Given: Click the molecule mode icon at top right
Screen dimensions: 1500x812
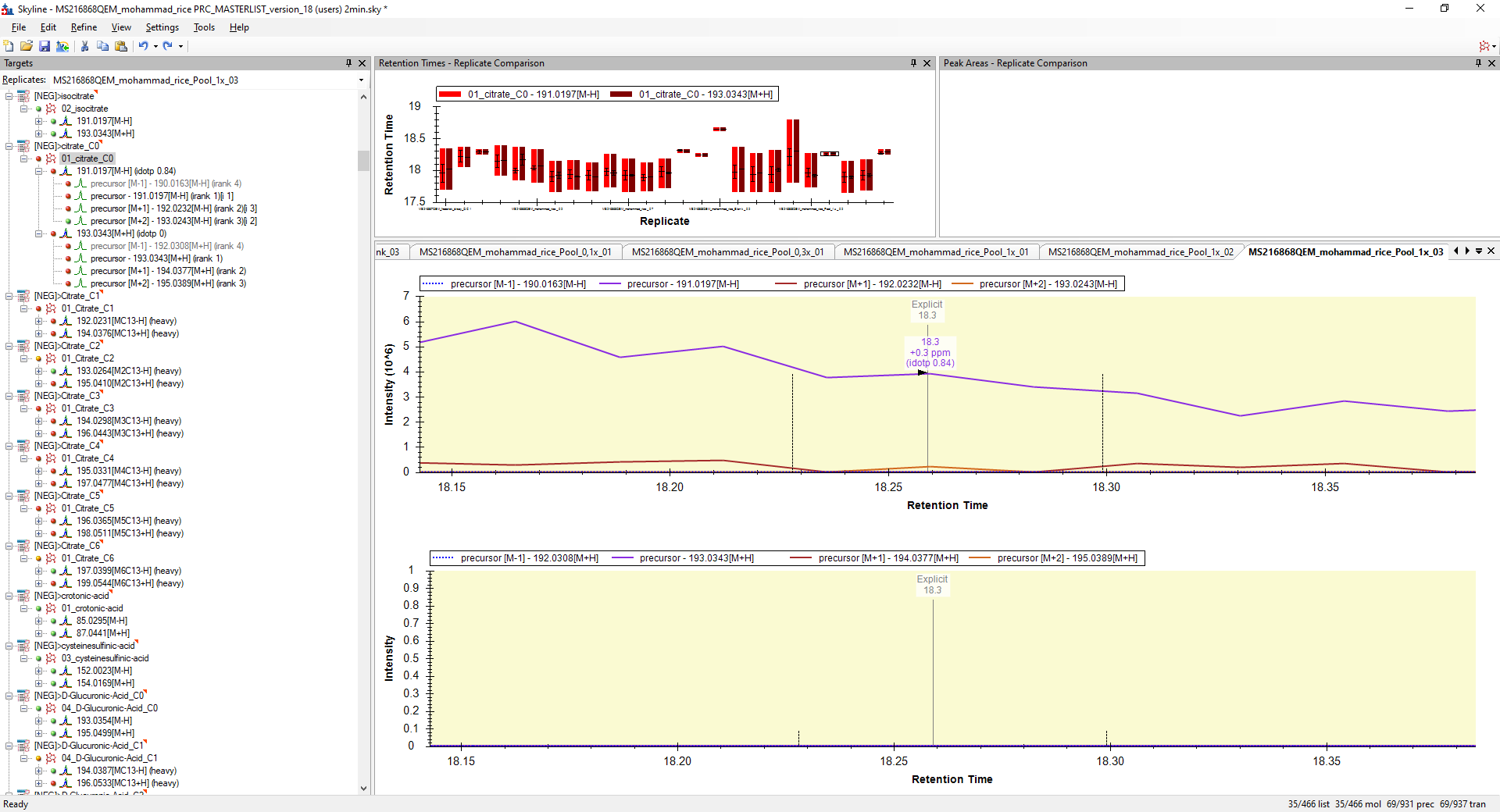Looking at the screenshot, I should (1484, 46).
